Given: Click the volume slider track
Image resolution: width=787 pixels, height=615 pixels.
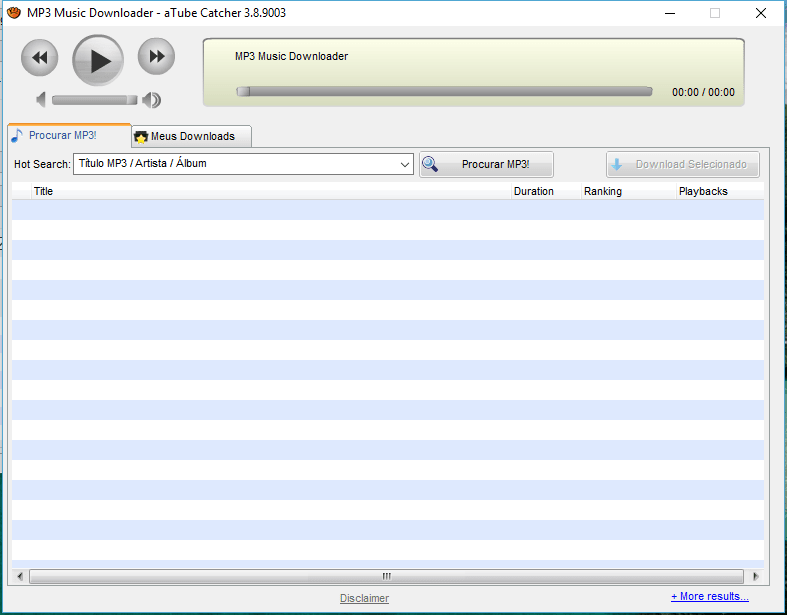Looking at the screenshot, I should [95, 99].
